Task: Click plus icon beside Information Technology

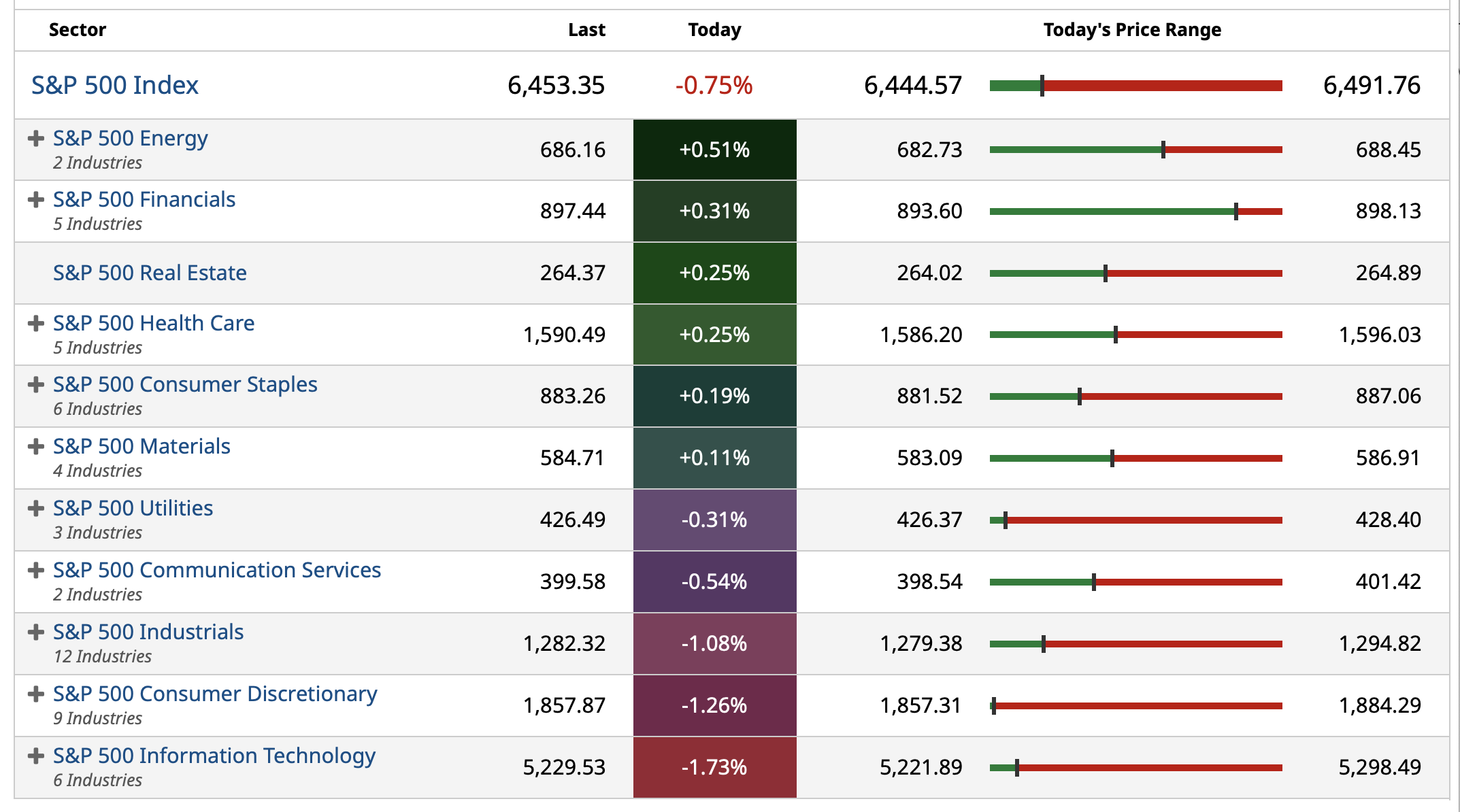Action: pos(36,756)
